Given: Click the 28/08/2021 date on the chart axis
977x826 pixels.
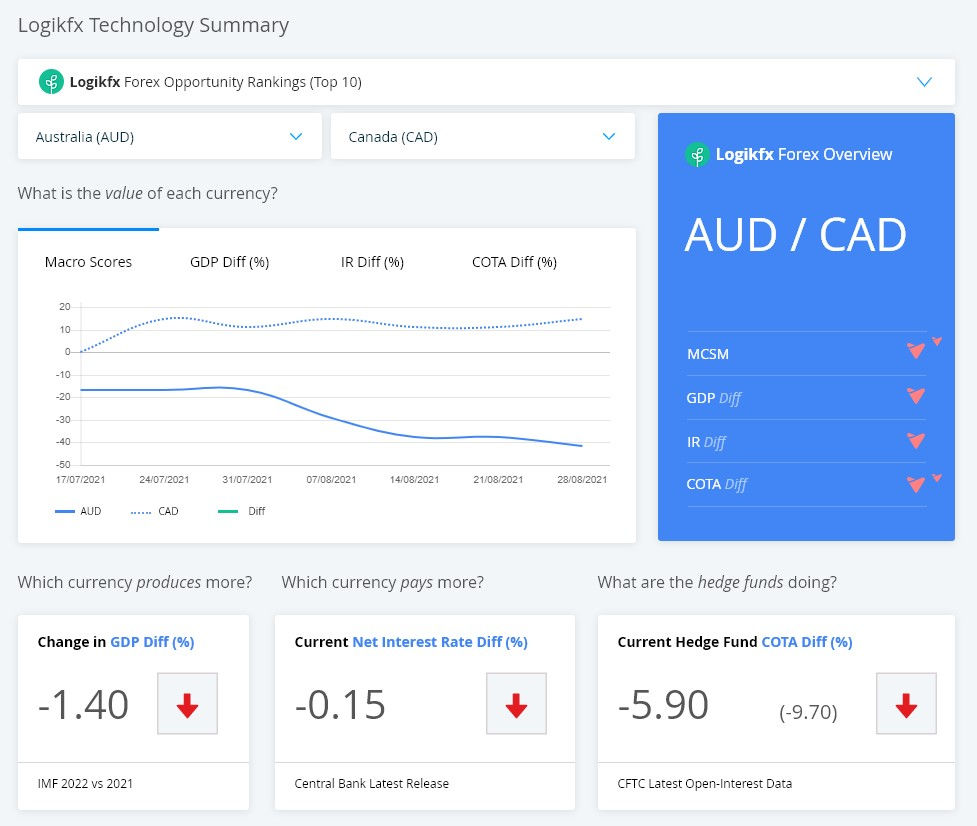Looking at the screenshot, I should (582, 480).
